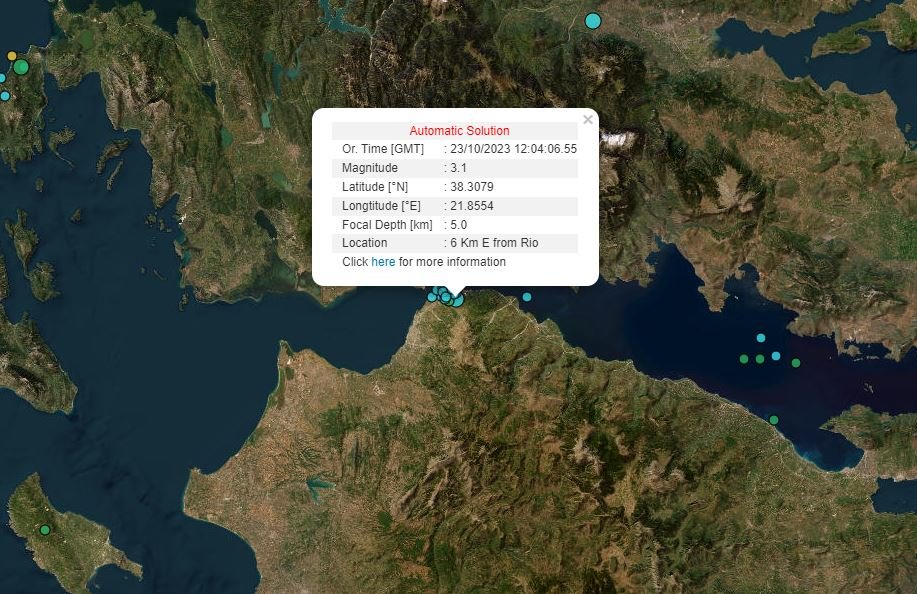Close the Automatic Solution popup
This screenshot has width=917, height=594.
(x=588, y=120)
